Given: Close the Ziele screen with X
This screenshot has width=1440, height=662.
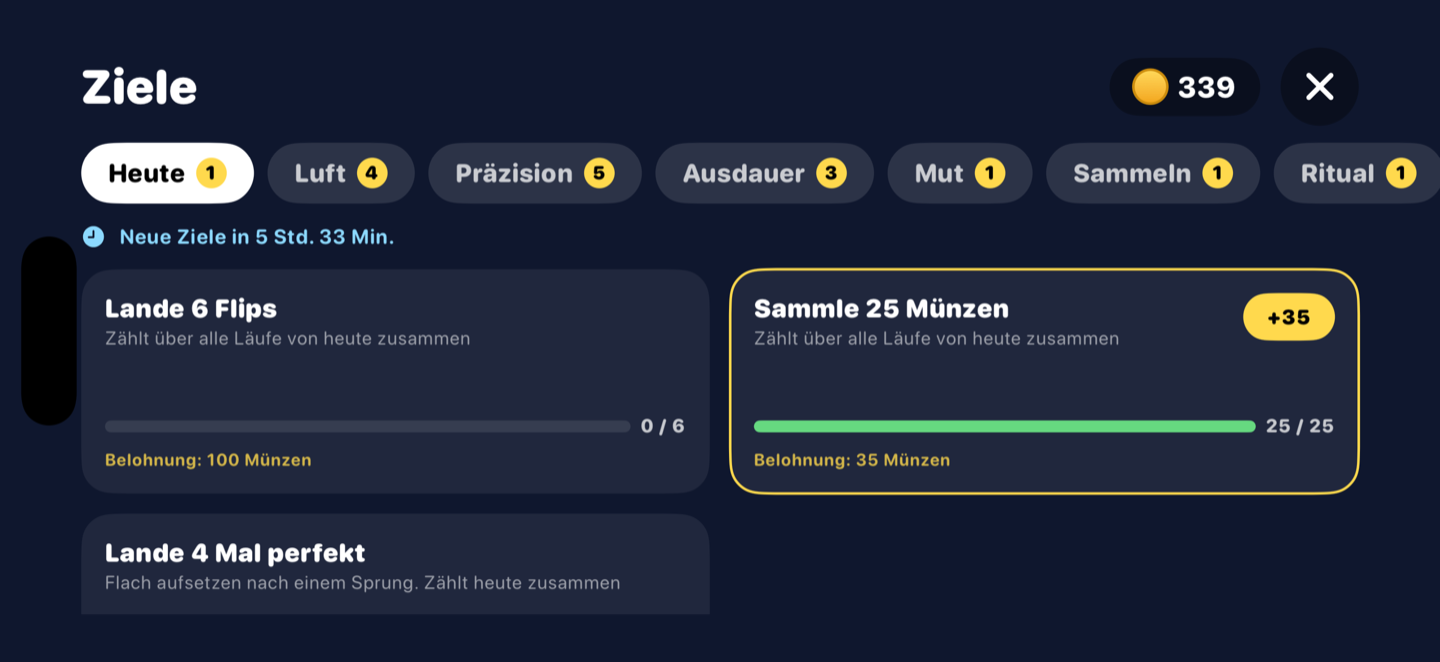Looking at the screenshot, I should pos(1319,87).
